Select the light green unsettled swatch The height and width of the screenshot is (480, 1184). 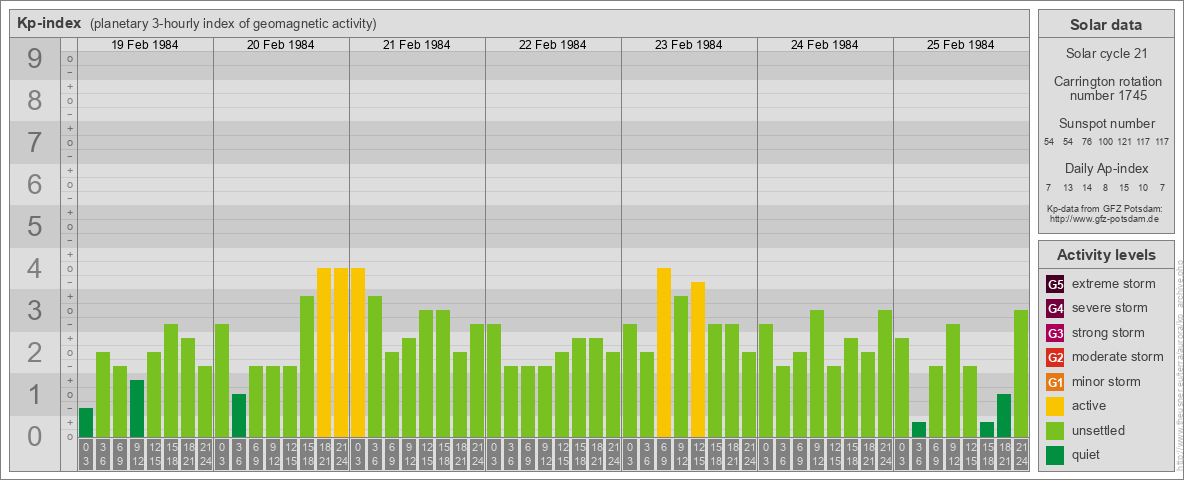1055,430
